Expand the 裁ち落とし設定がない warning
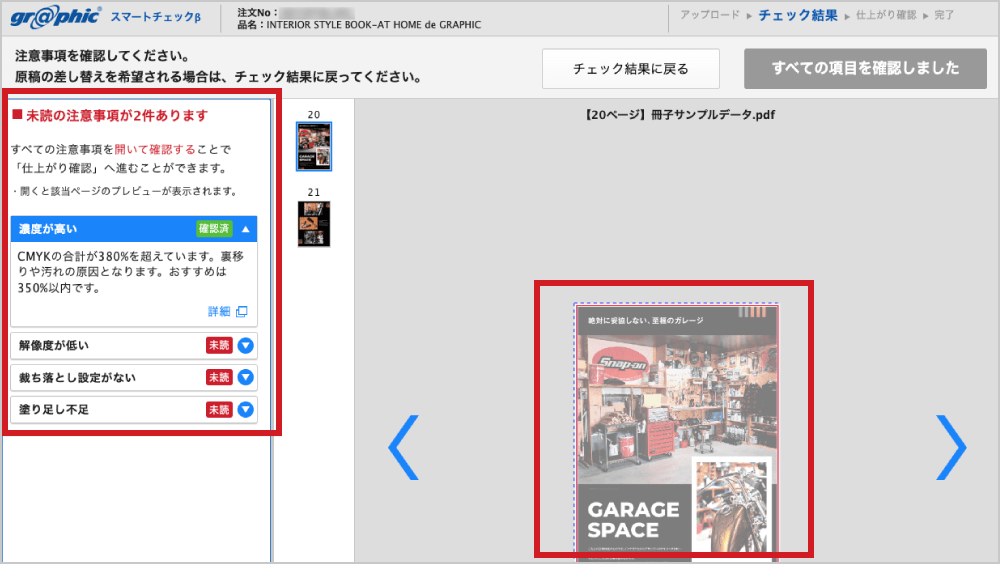Image resolution: width=1000 pixels, height=564 pixels. pyautogui.click(x=246, y=378)
